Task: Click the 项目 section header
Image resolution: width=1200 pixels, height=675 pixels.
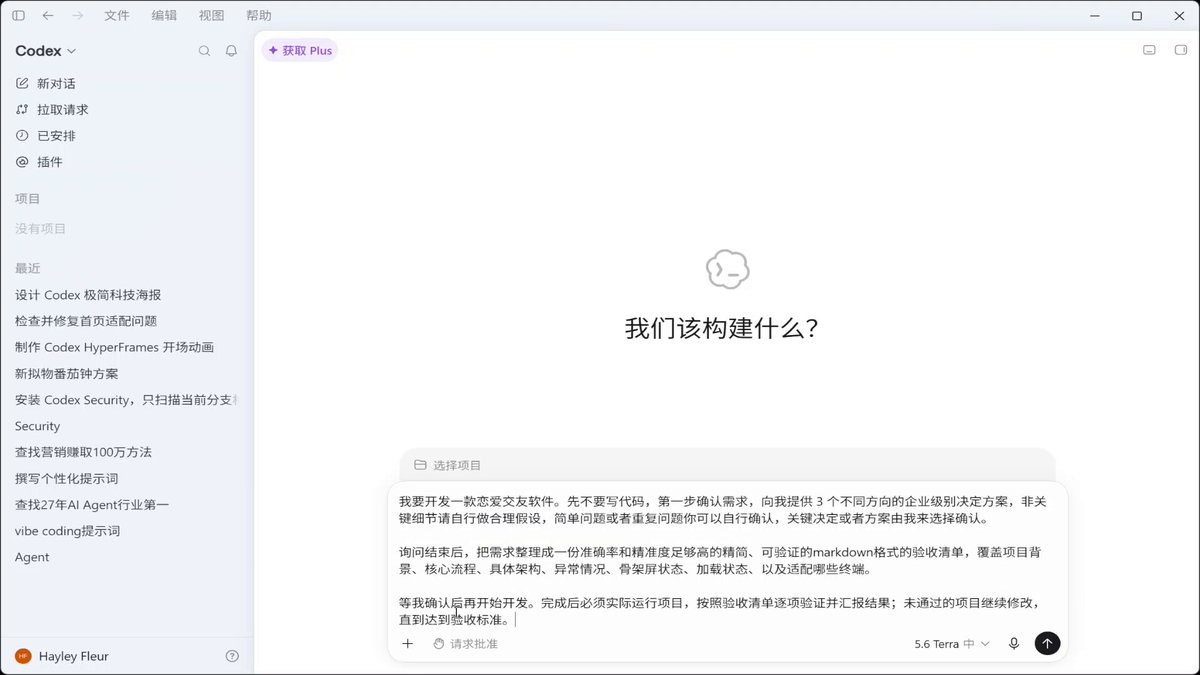Action: click(28, 199)
